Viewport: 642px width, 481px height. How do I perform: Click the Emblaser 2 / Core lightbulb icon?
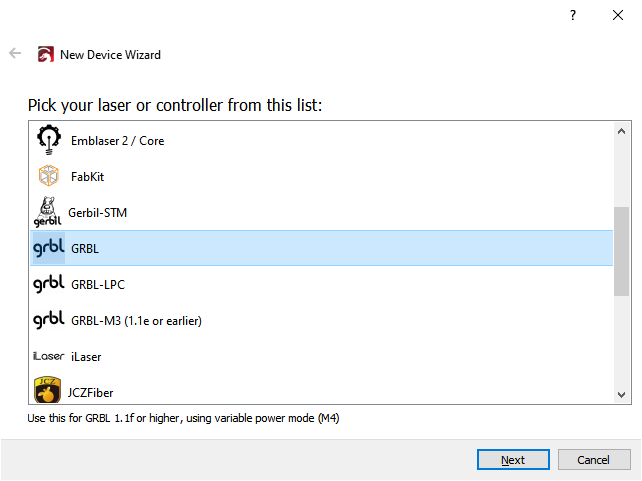(x=48, y=140)
